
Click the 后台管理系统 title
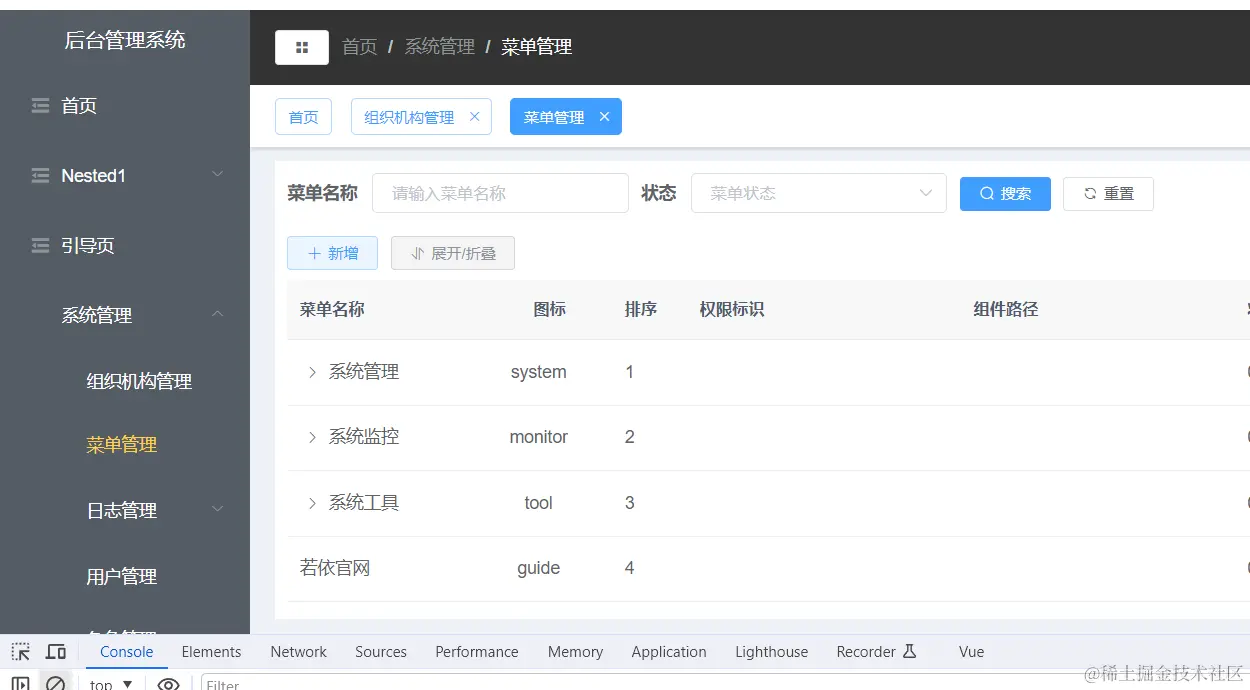click(125, 40)
